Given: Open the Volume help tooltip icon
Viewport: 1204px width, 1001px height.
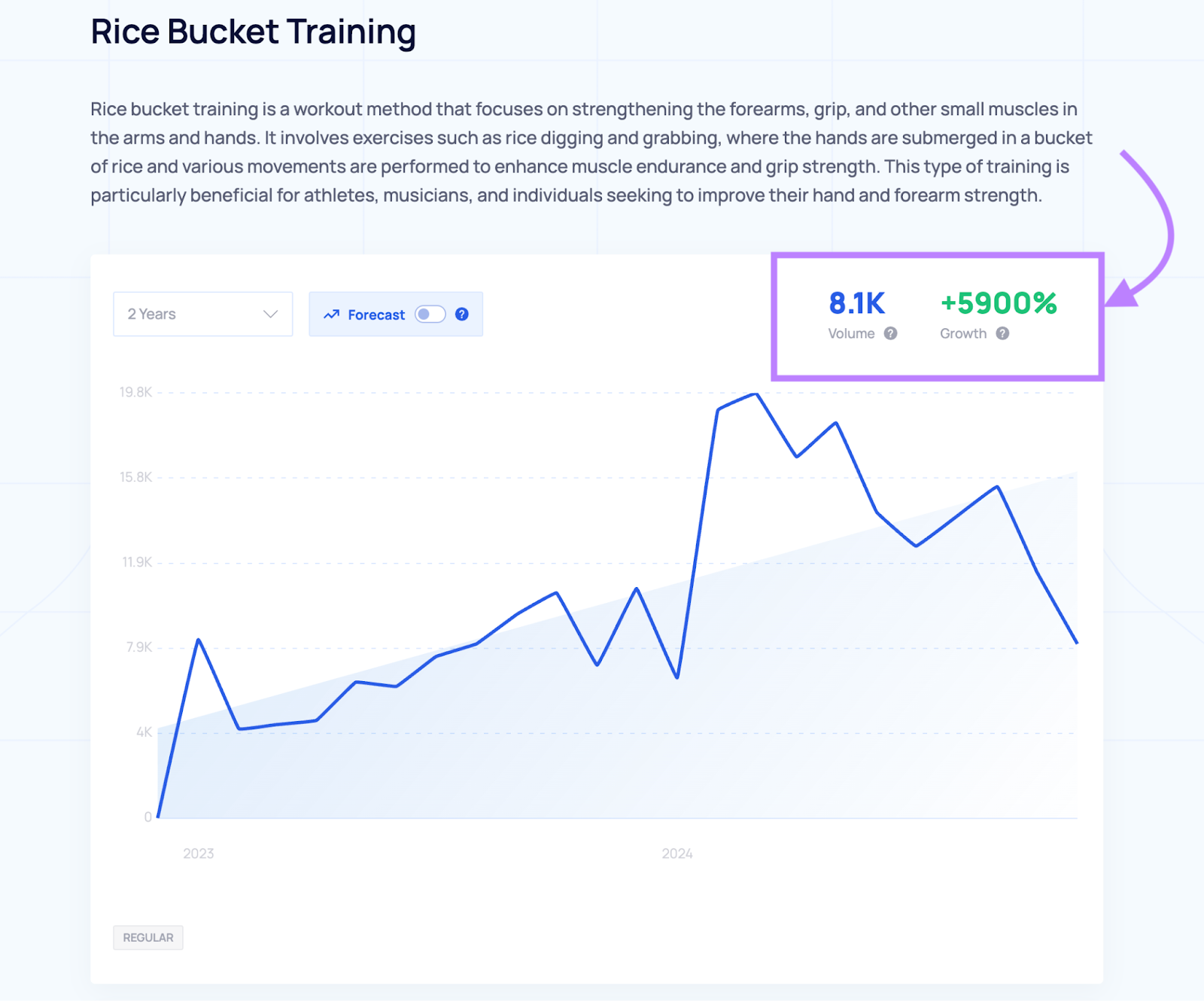Looking at the screenshot, I should [890, 333].
